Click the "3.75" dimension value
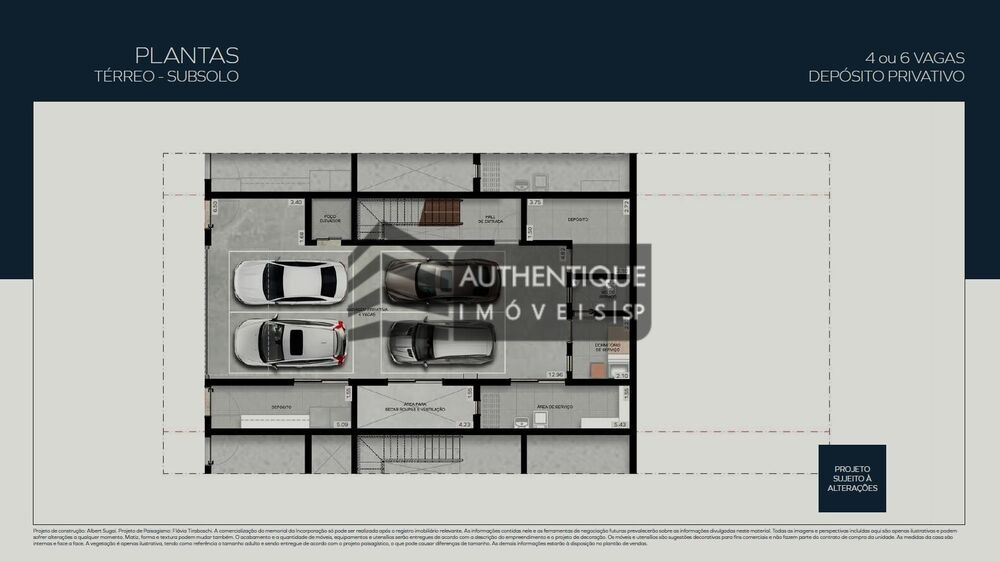 (535, 202)
